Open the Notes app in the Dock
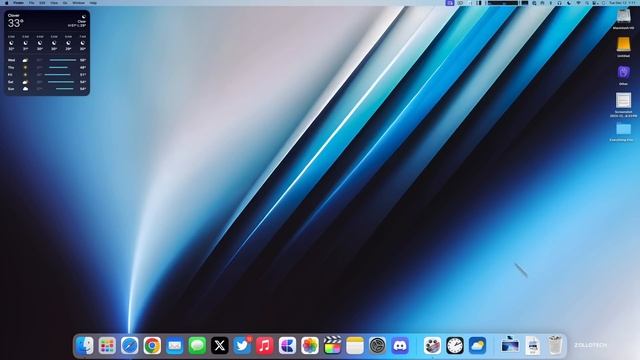Viewport: 640px width, 360px height. [355, 346]
